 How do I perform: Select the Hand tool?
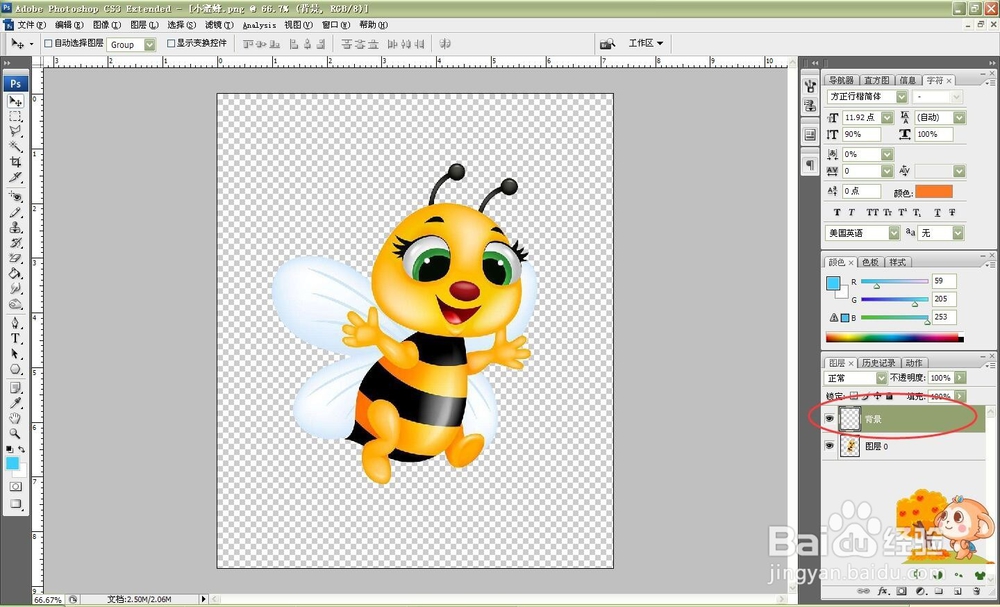click(15, 419)
